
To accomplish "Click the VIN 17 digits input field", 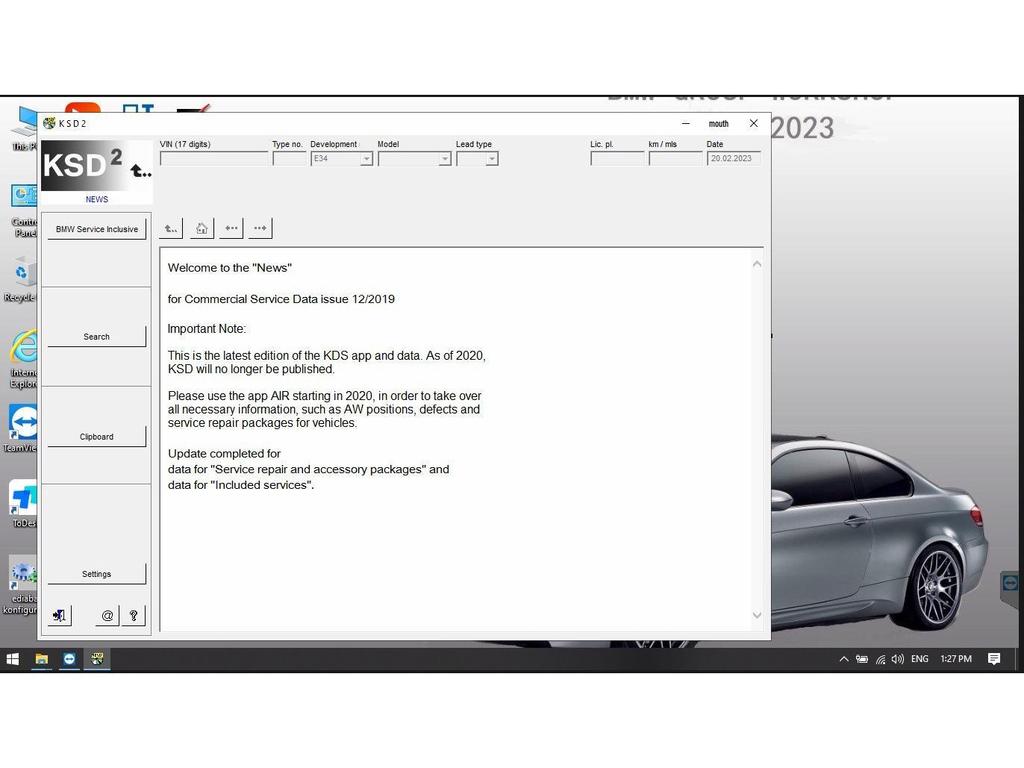I will click(214, 159).
